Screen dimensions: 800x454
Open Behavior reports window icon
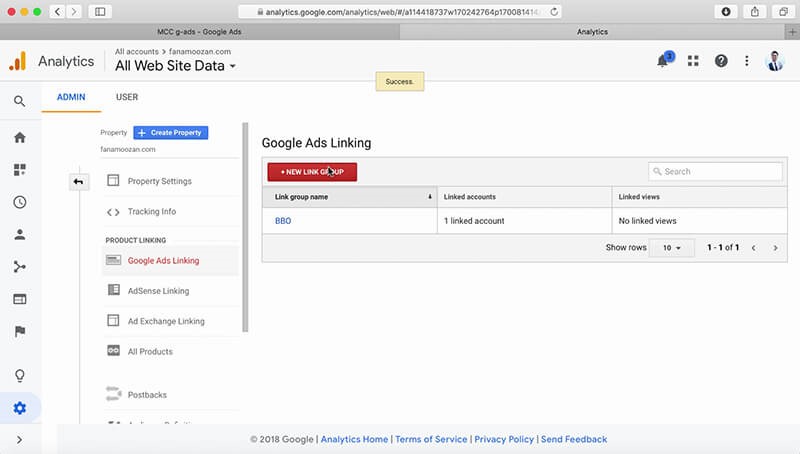pyautogui.click(x=19, y=299)
